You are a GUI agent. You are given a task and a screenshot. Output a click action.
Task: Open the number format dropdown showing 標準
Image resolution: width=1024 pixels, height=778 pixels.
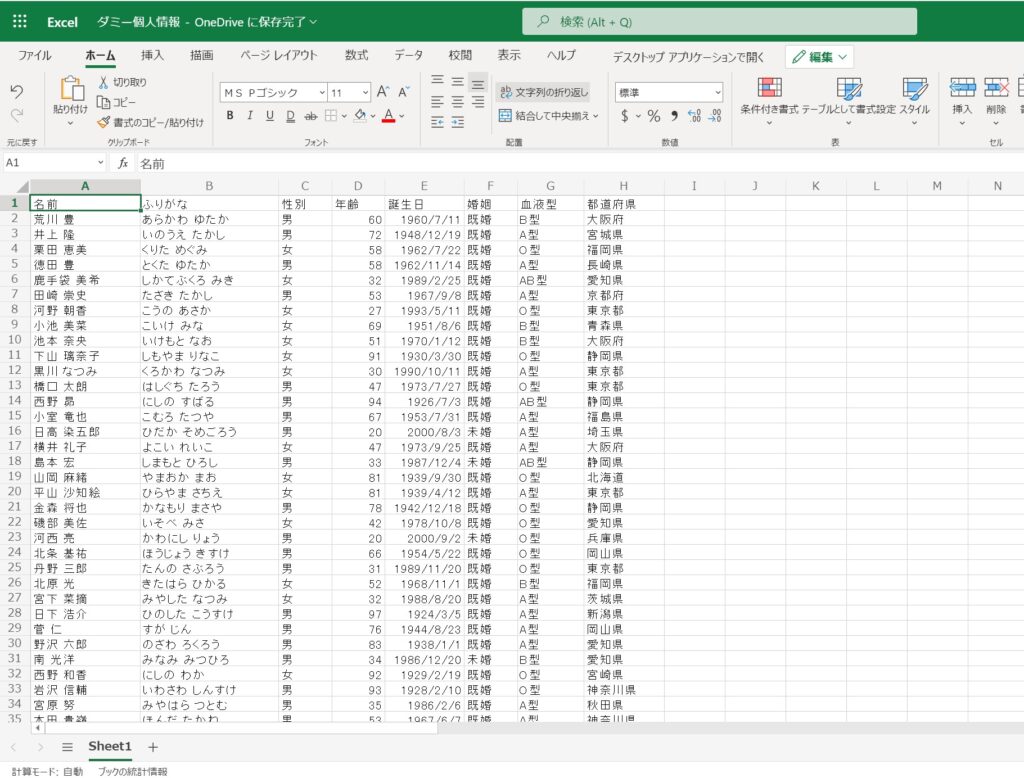670,92
